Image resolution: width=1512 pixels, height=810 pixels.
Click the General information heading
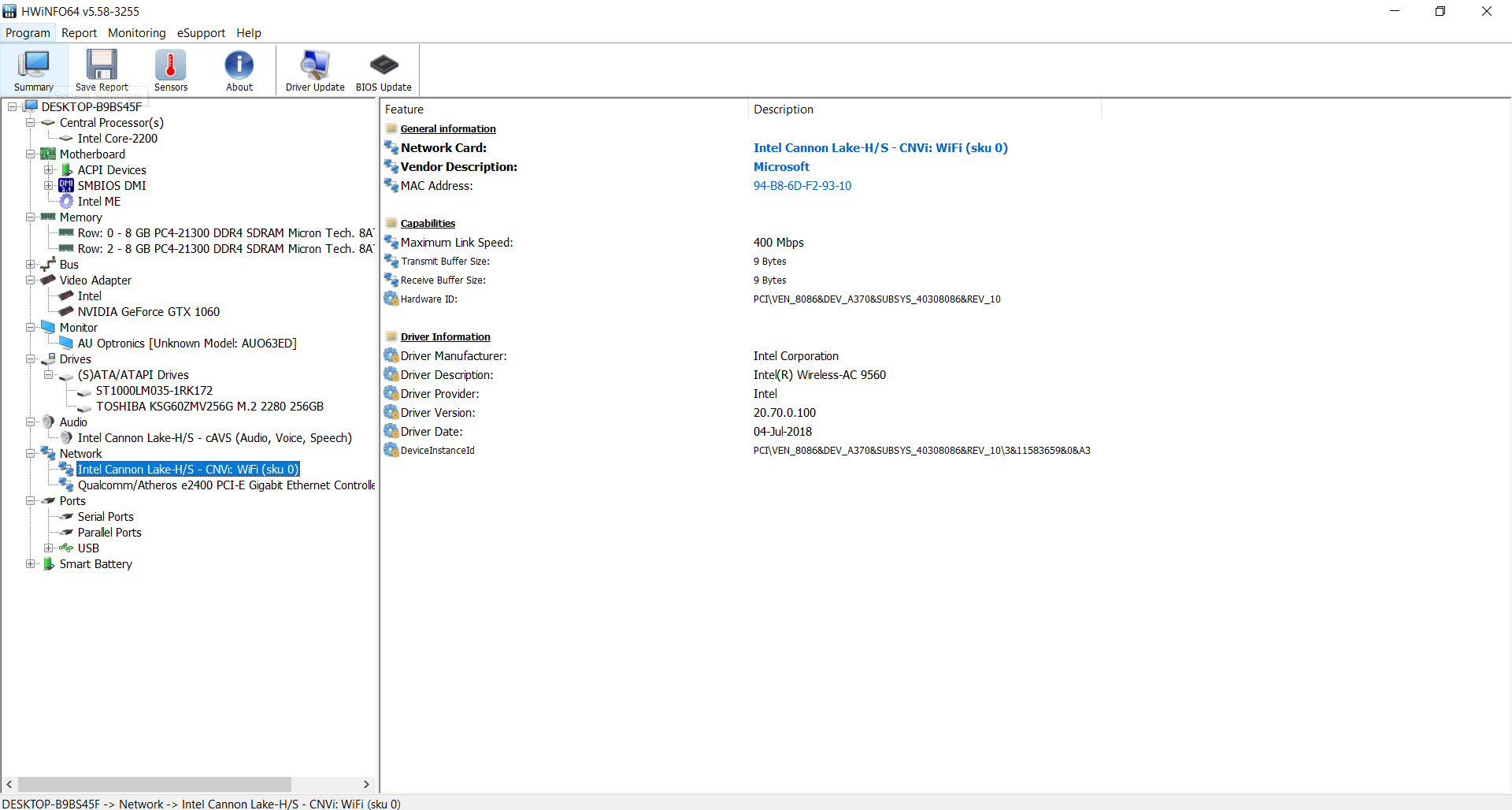448,129
